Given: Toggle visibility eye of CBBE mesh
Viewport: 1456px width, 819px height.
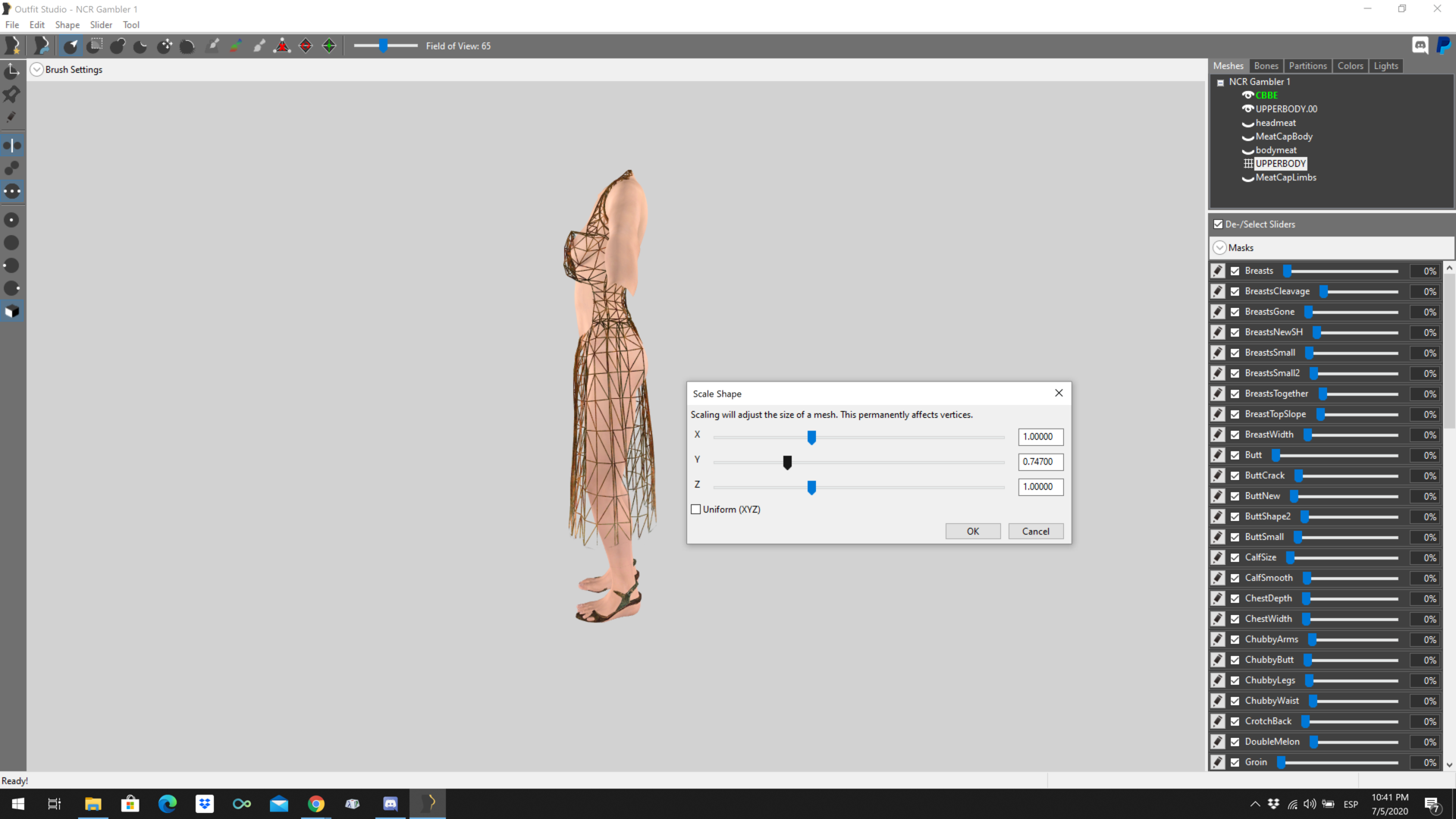Looking at the screenshot, I should click(x=1247, y=96).
